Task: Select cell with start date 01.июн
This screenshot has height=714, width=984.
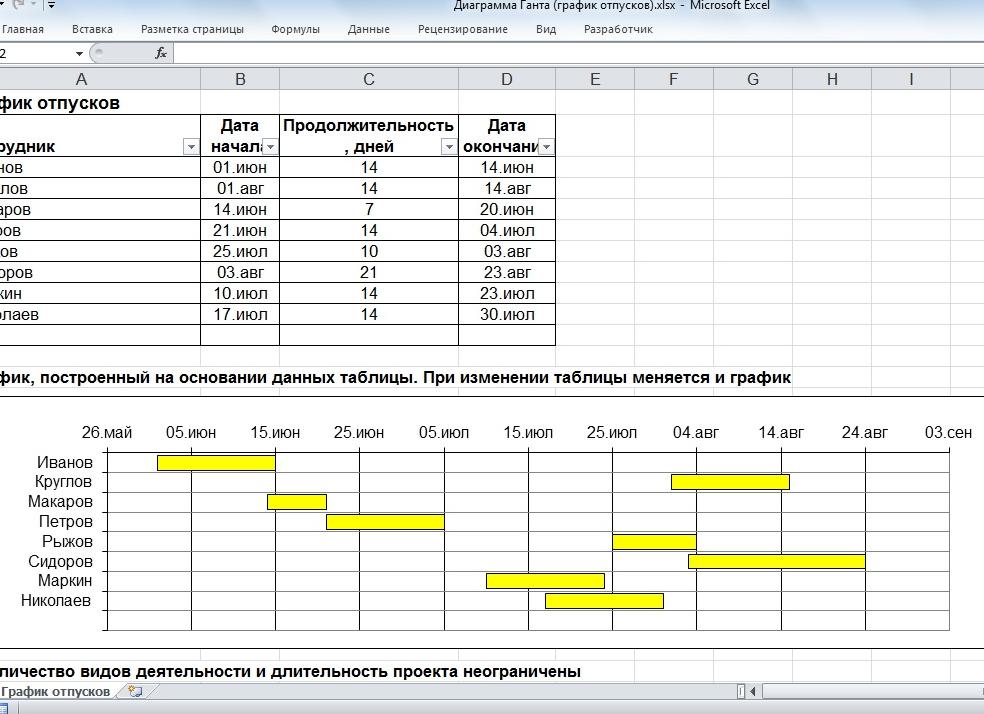Action: tap(240, 168)
